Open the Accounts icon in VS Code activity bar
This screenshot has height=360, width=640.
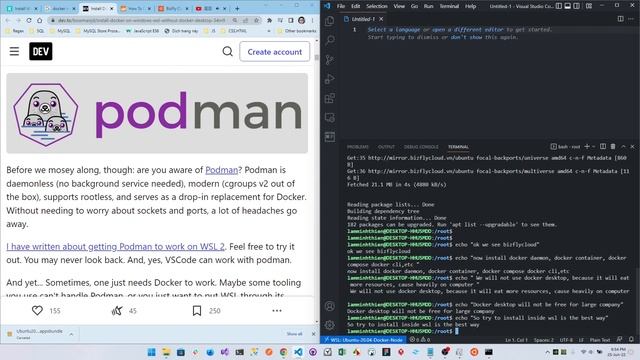click(329, 306)
